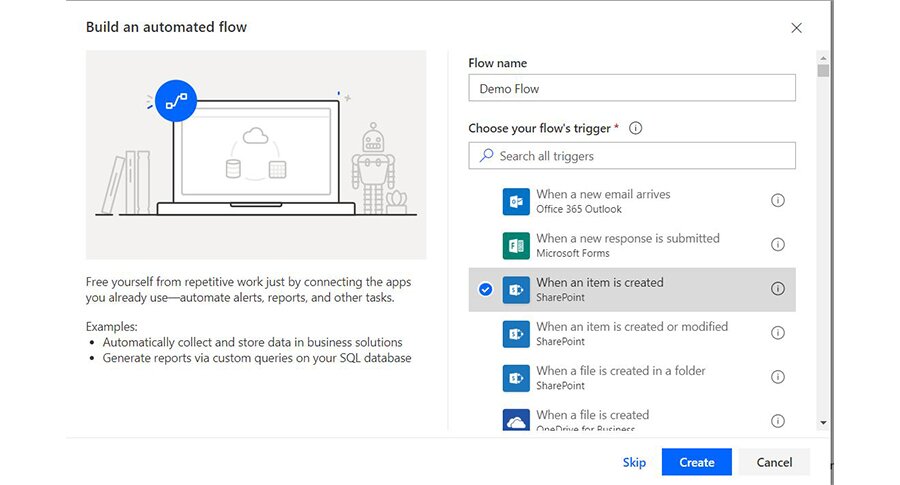Click Skip link
This screenshot has width=900, height=485.
tap(634, 462)
